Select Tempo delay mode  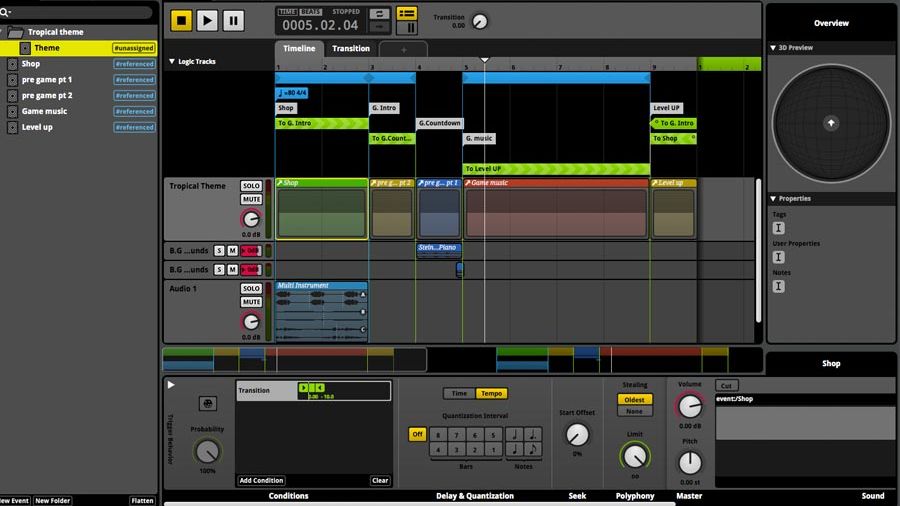491,394
